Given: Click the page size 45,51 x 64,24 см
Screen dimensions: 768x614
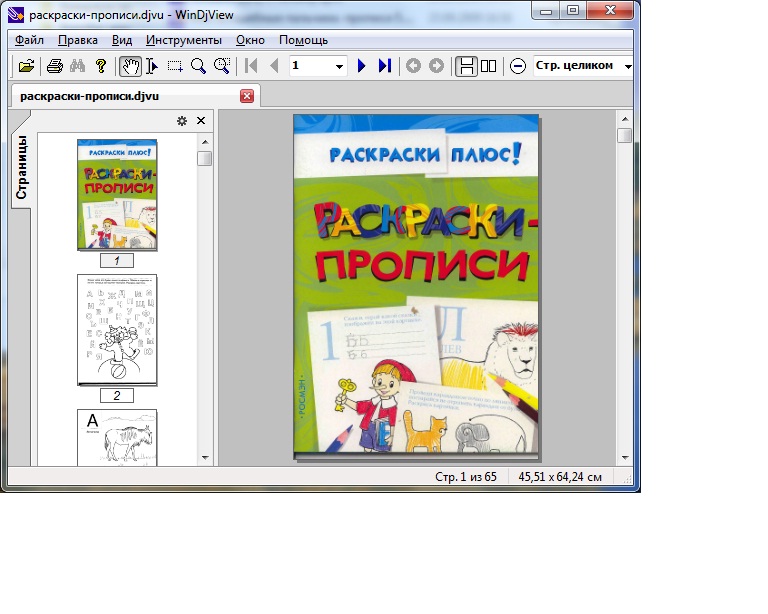Looking at the screenshot, I should pos(560,477).
